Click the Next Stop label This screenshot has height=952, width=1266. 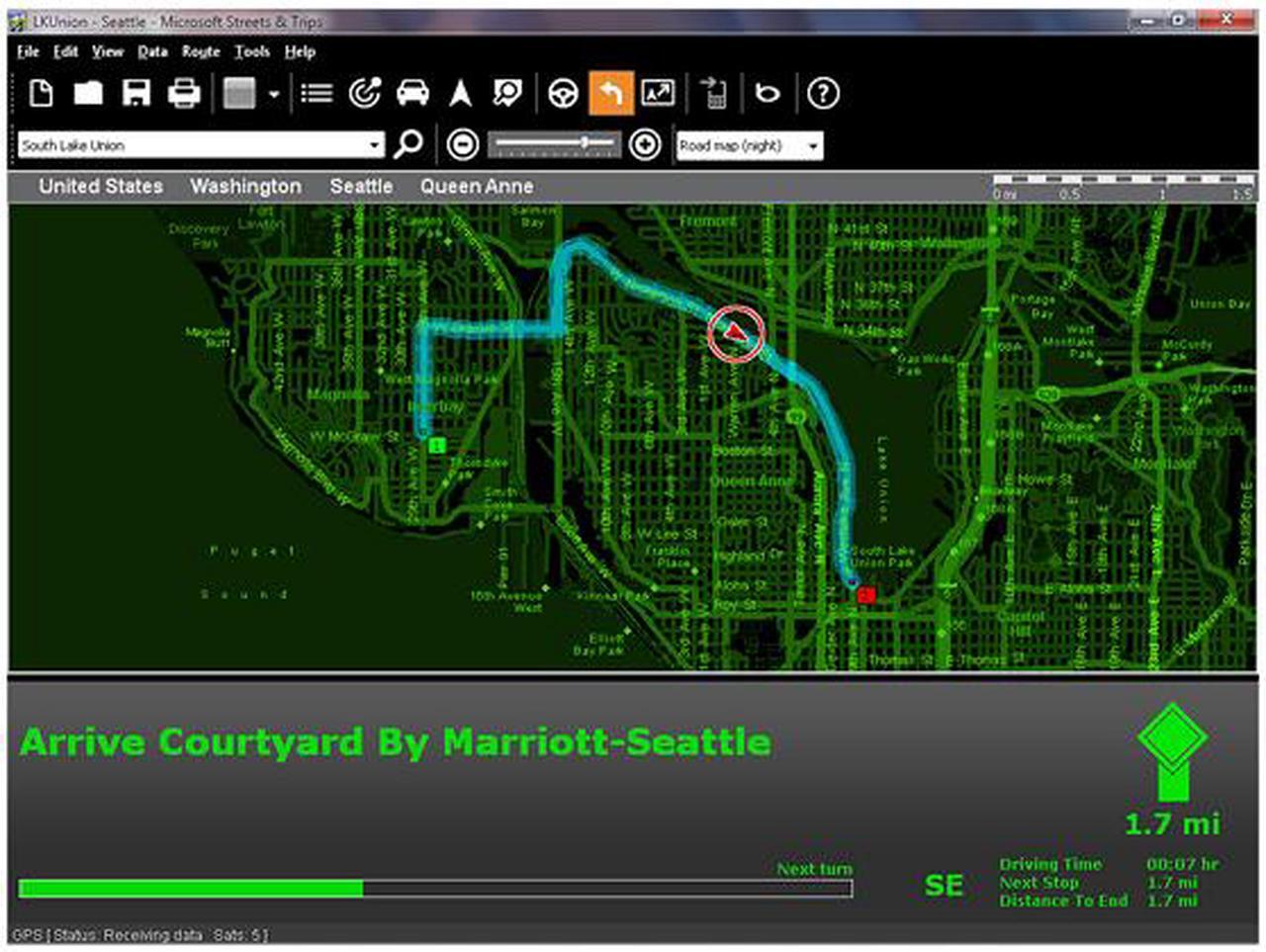(1040, 883)
